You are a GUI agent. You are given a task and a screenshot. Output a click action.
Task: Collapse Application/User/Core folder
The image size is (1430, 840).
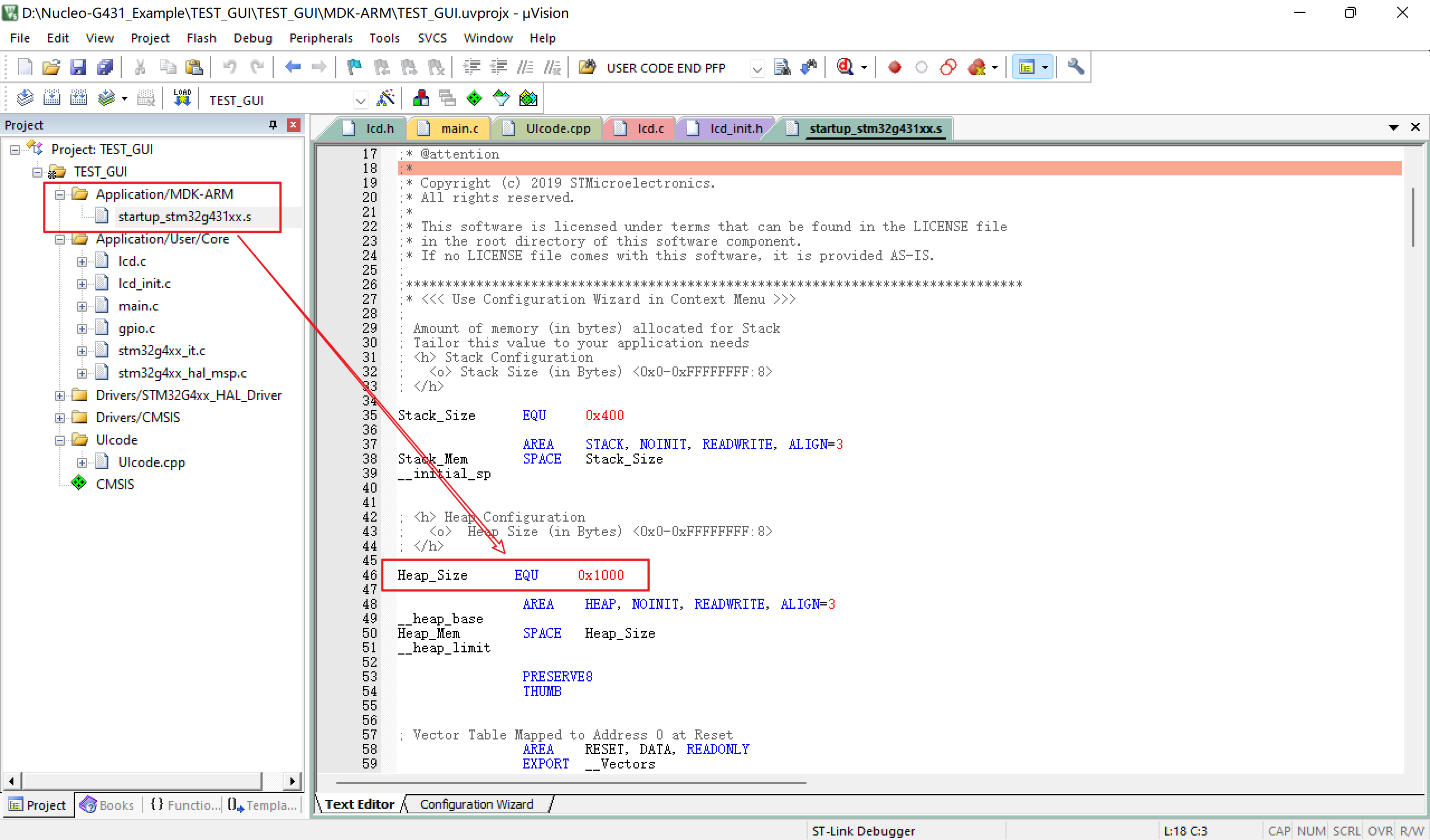(x=60, y=240)
